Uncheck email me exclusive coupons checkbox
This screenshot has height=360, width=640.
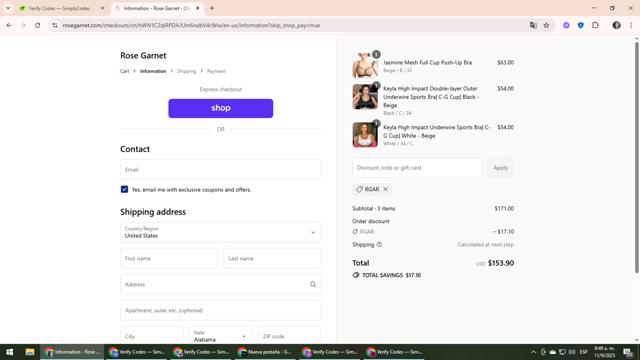tap(124, 189)
